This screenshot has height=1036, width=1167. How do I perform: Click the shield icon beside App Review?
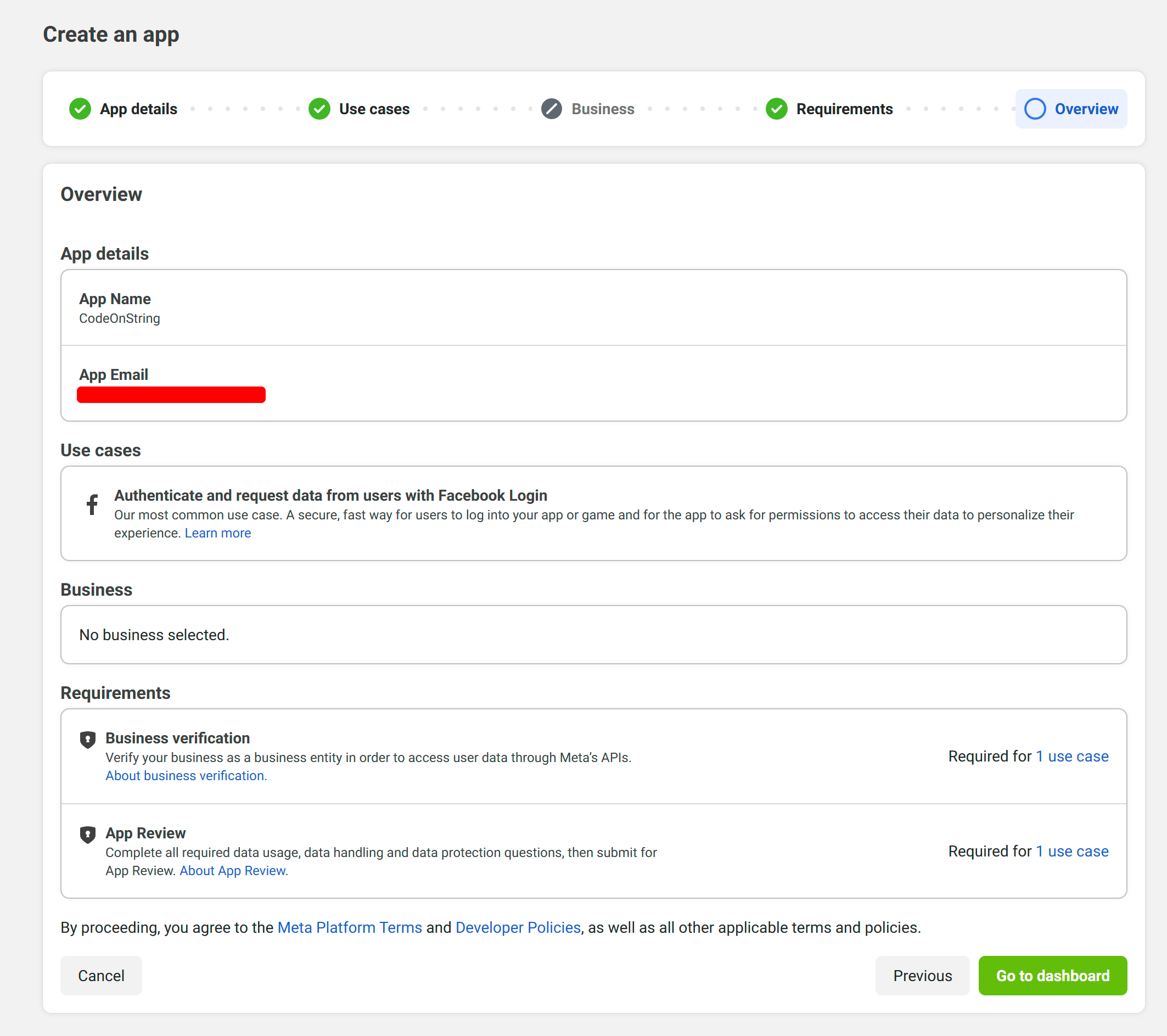pyautogui.click(x=87, y=835)
